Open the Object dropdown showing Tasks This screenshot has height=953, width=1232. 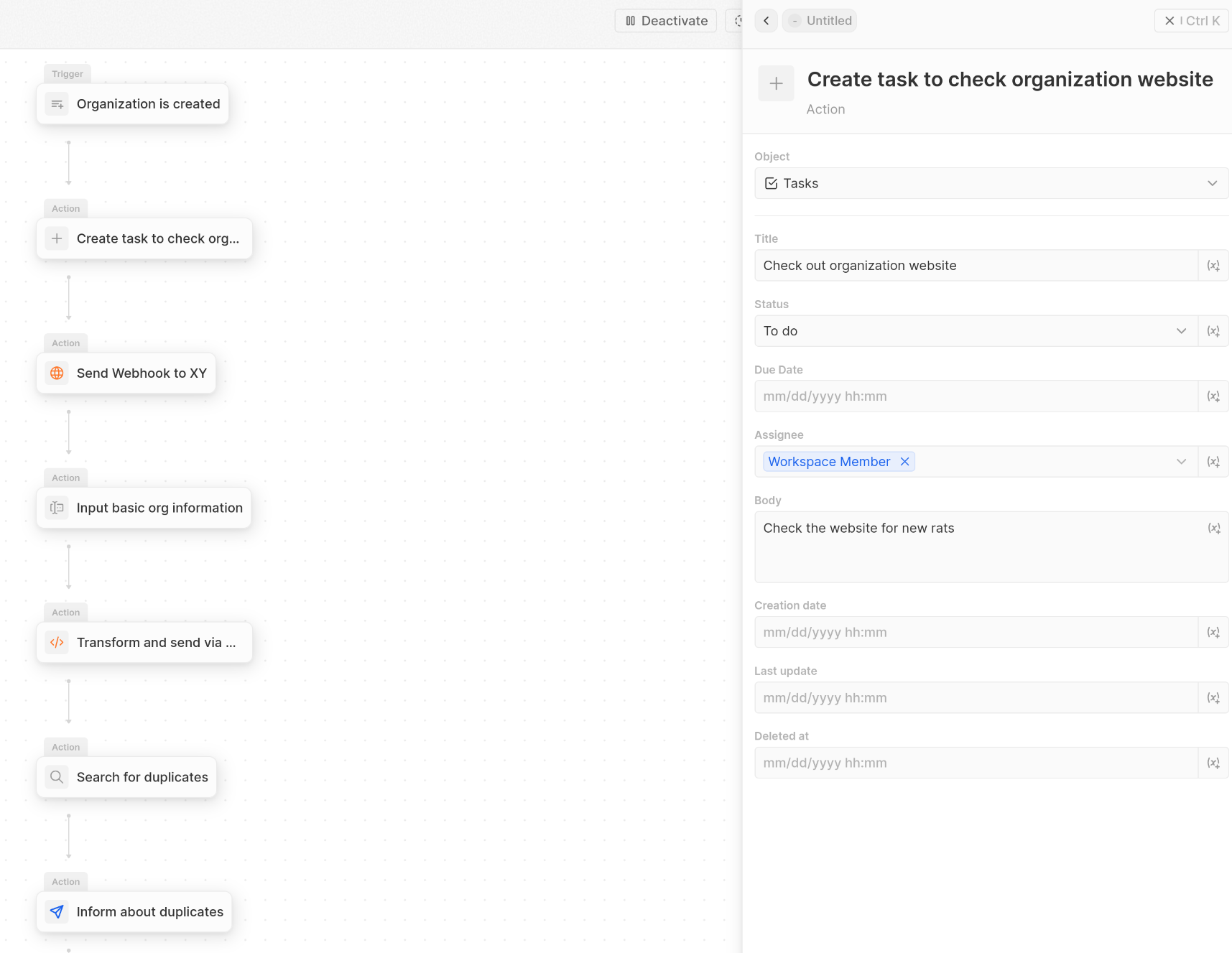[1213, 183]
